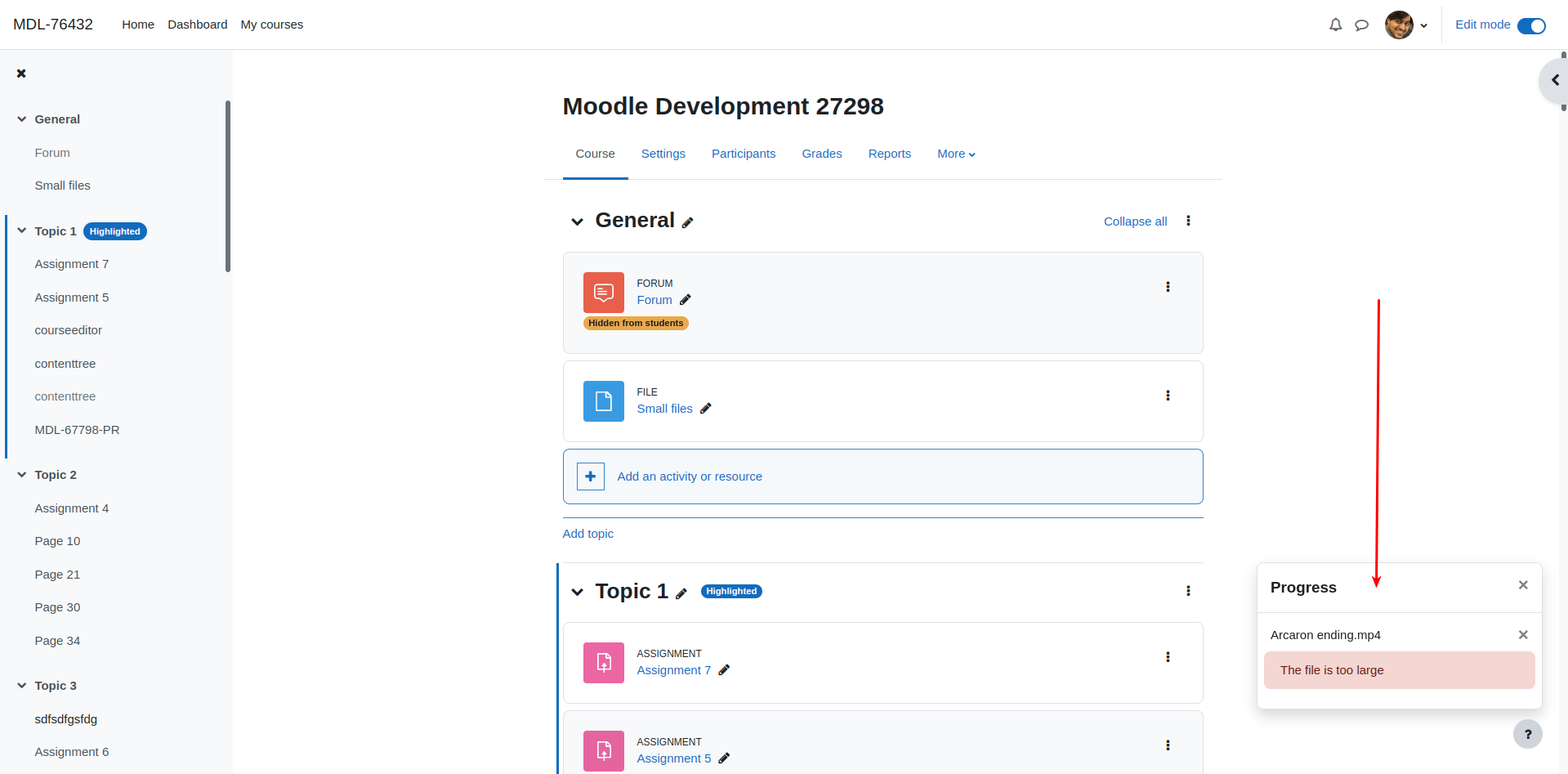Open the user avatar menu

(1406, 25)
